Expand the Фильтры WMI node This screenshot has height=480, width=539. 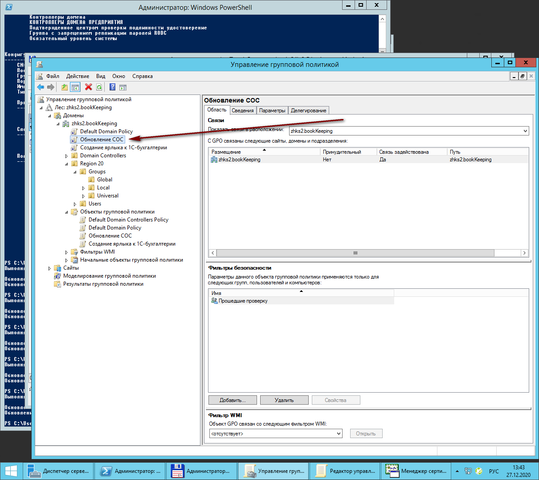[67, 252]
